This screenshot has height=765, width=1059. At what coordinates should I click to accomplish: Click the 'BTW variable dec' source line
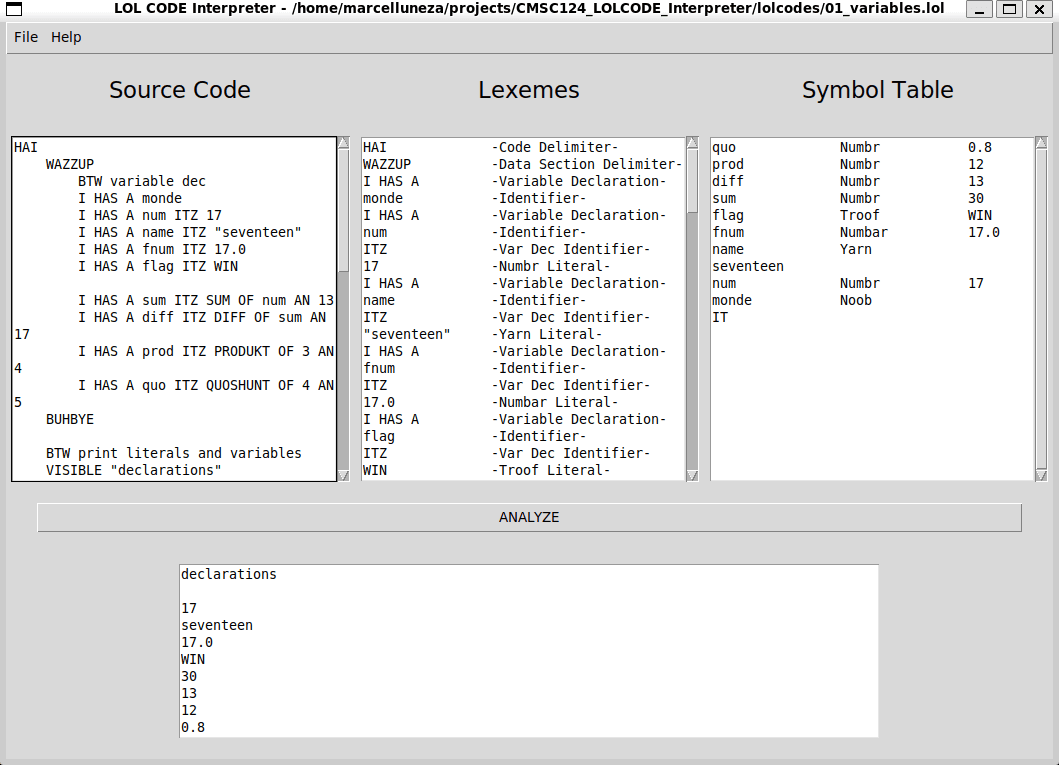tap(142, 181)
